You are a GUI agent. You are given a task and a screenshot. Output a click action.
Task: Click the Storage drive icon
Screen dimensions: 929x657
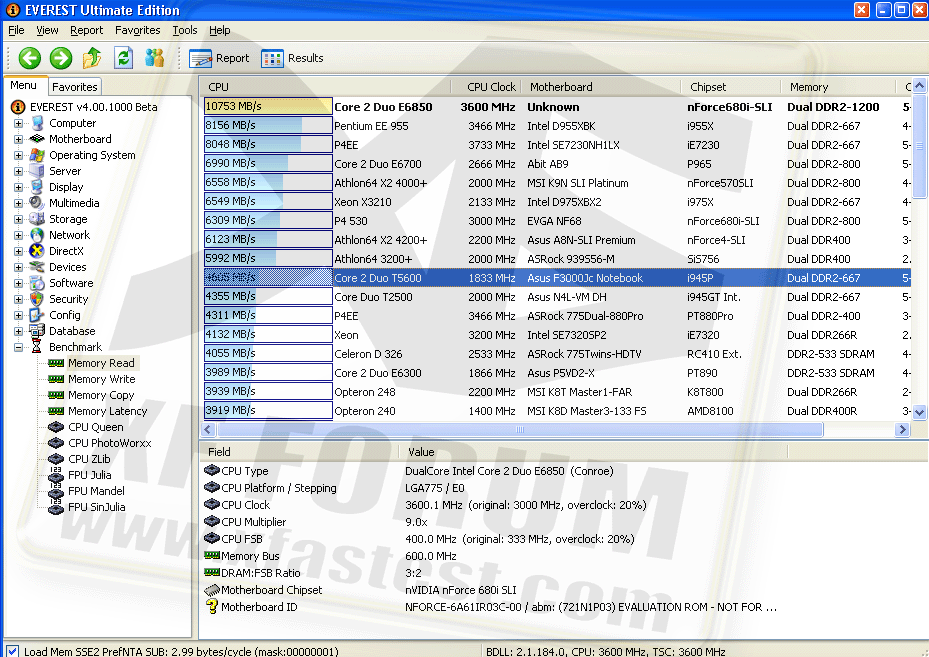(37, 219)
